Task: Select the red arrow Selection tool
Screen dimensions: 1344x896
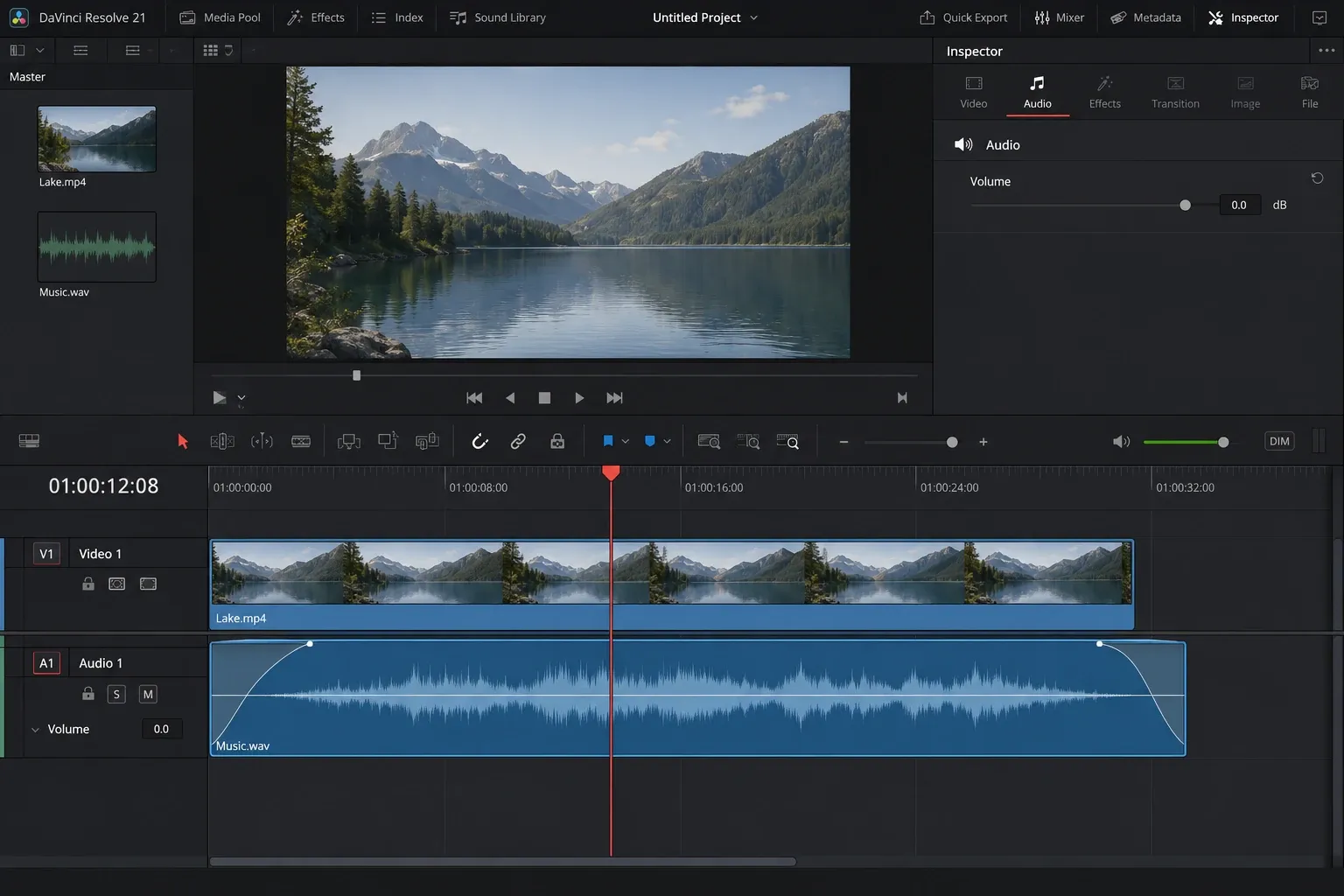Action: point(183,442)
